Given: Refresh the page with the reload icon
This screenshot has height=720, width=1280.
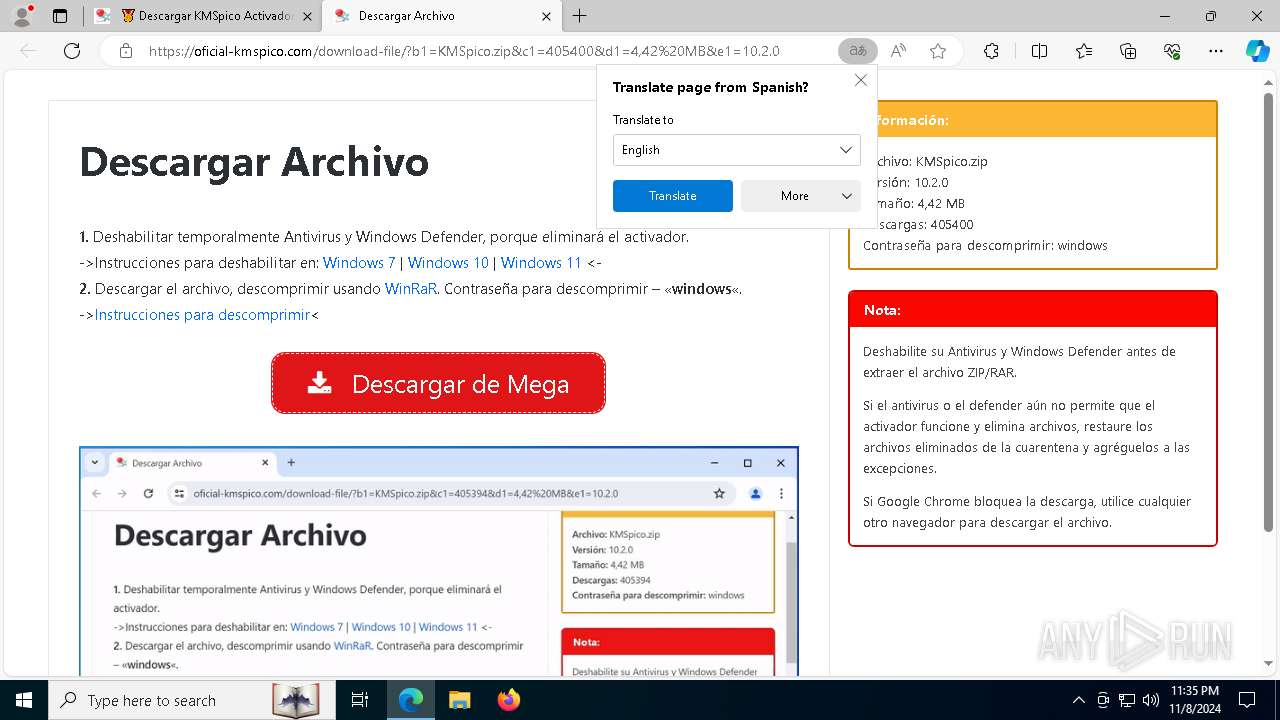Looking at the screenshot, I should (72, 51).
